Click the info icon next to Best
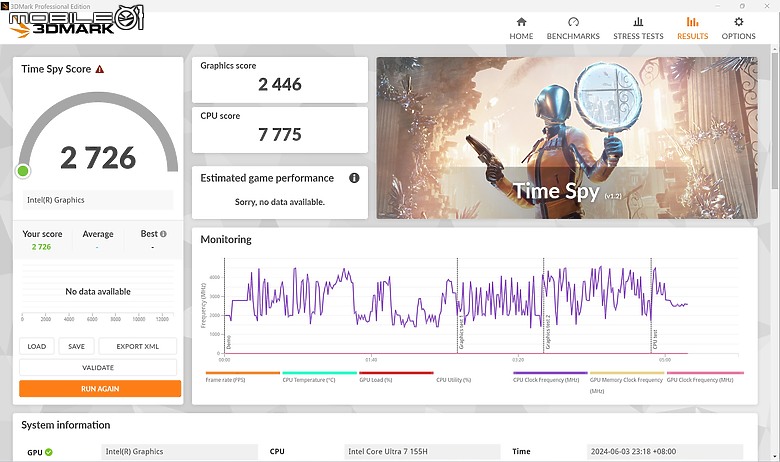780x462 pixels. point(163,234)
